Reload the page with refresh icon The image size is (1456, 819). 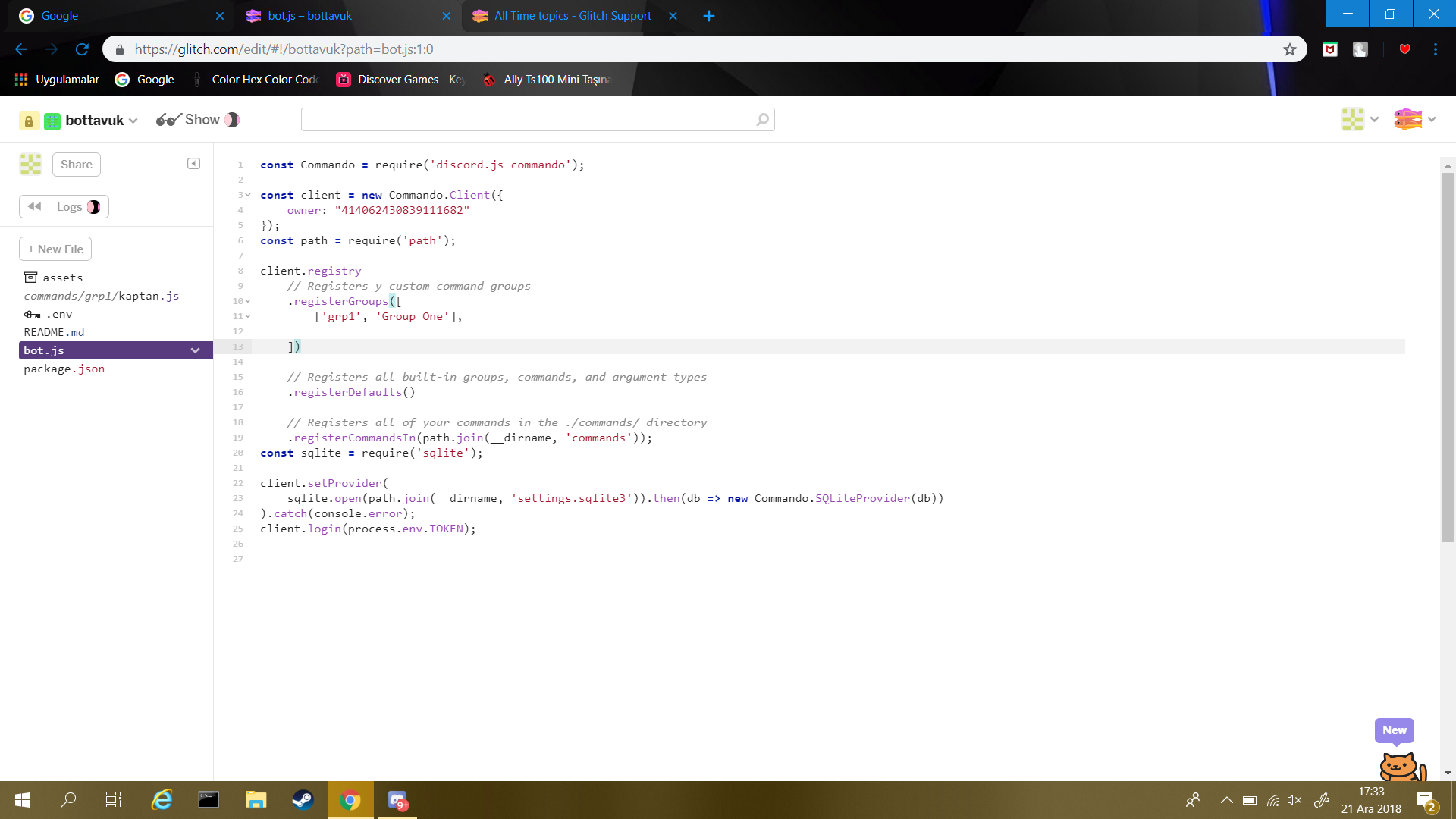[82, 49]
